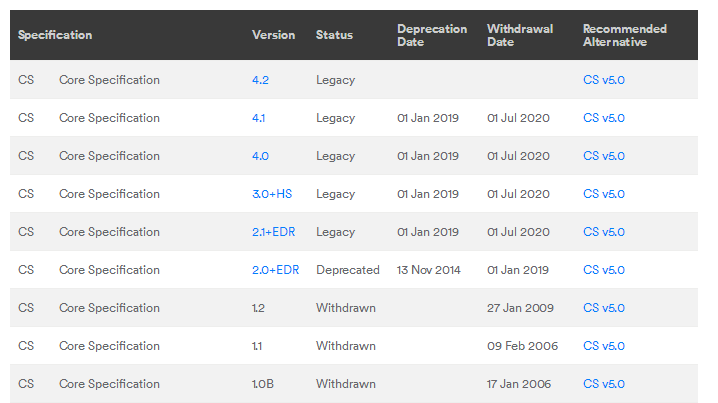Select the 2.1+EDR version link
Viewport: 718px width, 403px height.
tap(275, 232)
